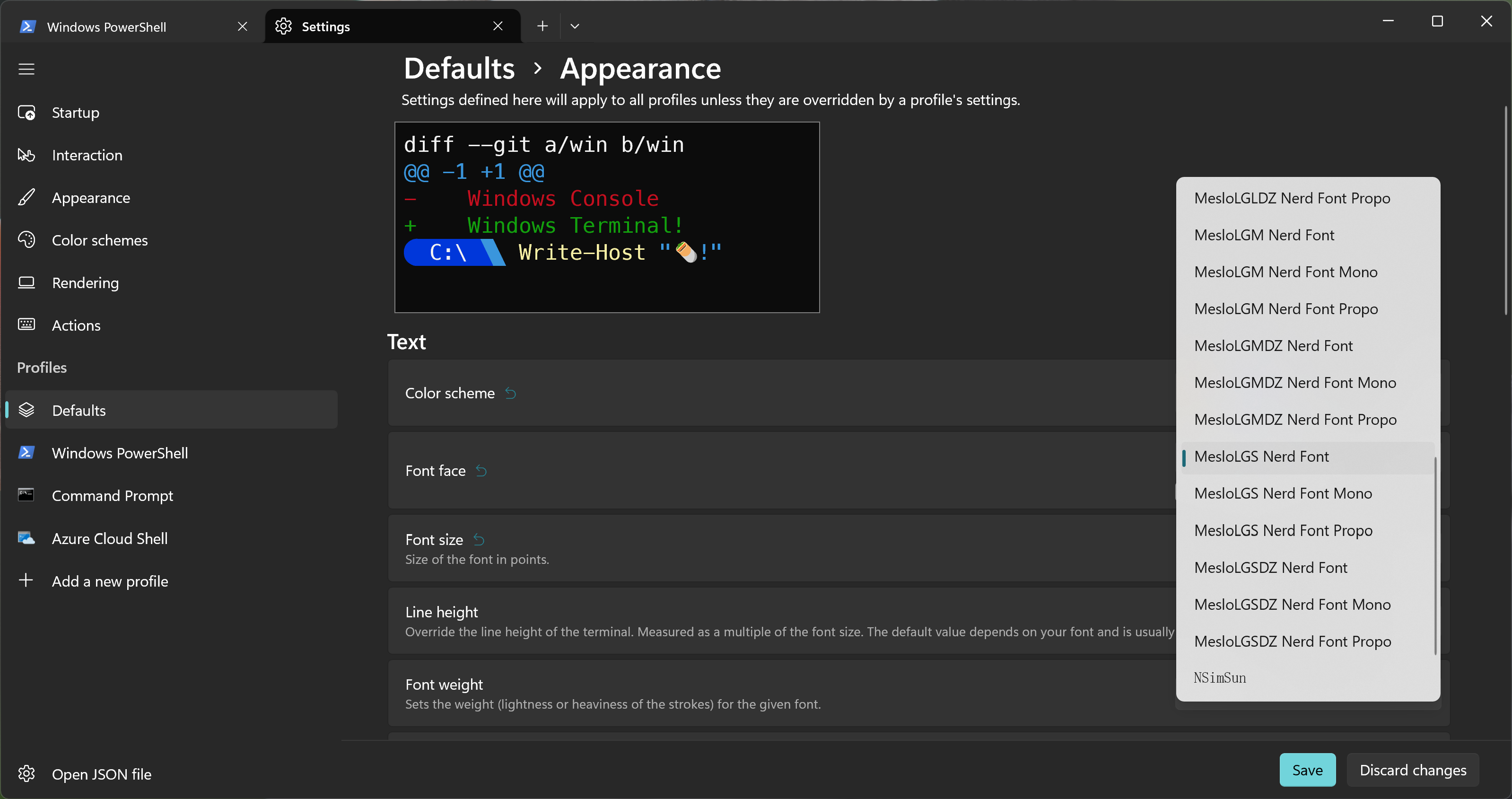
Task: Open Startup settings via its icon
Action: [26, 112]
